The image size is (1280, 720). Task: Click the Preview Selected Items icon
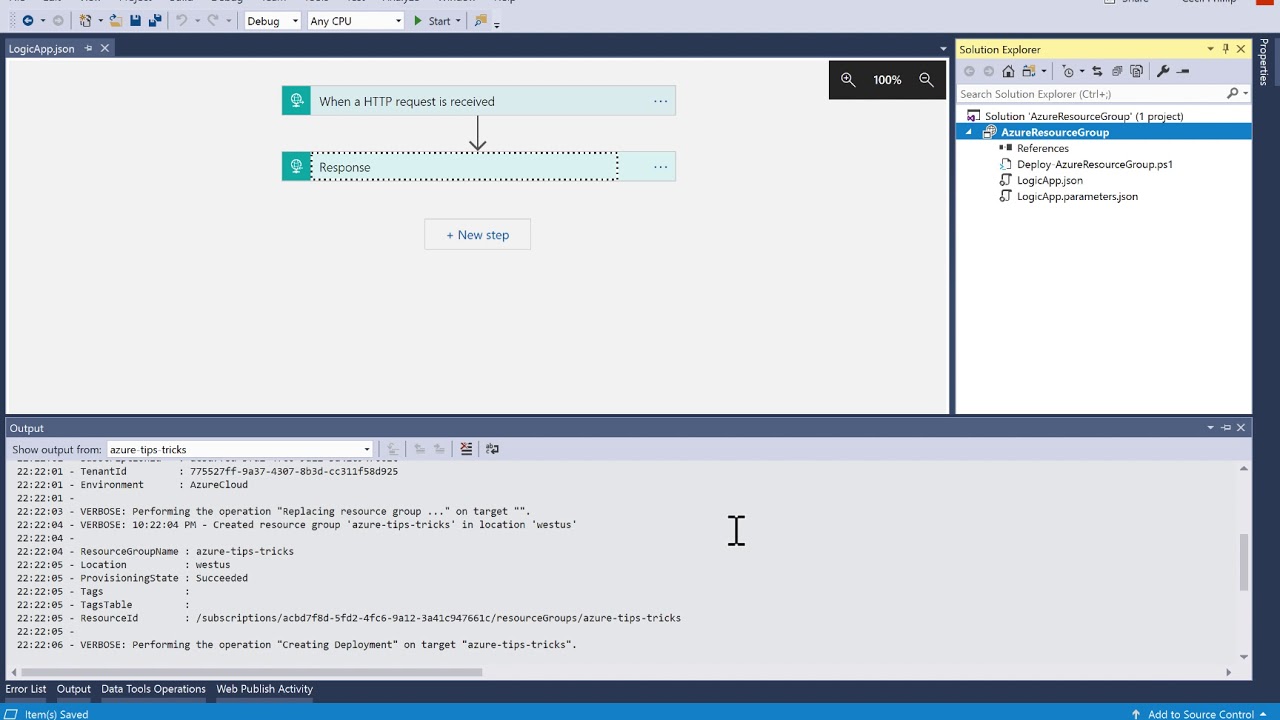[1183, 71]
